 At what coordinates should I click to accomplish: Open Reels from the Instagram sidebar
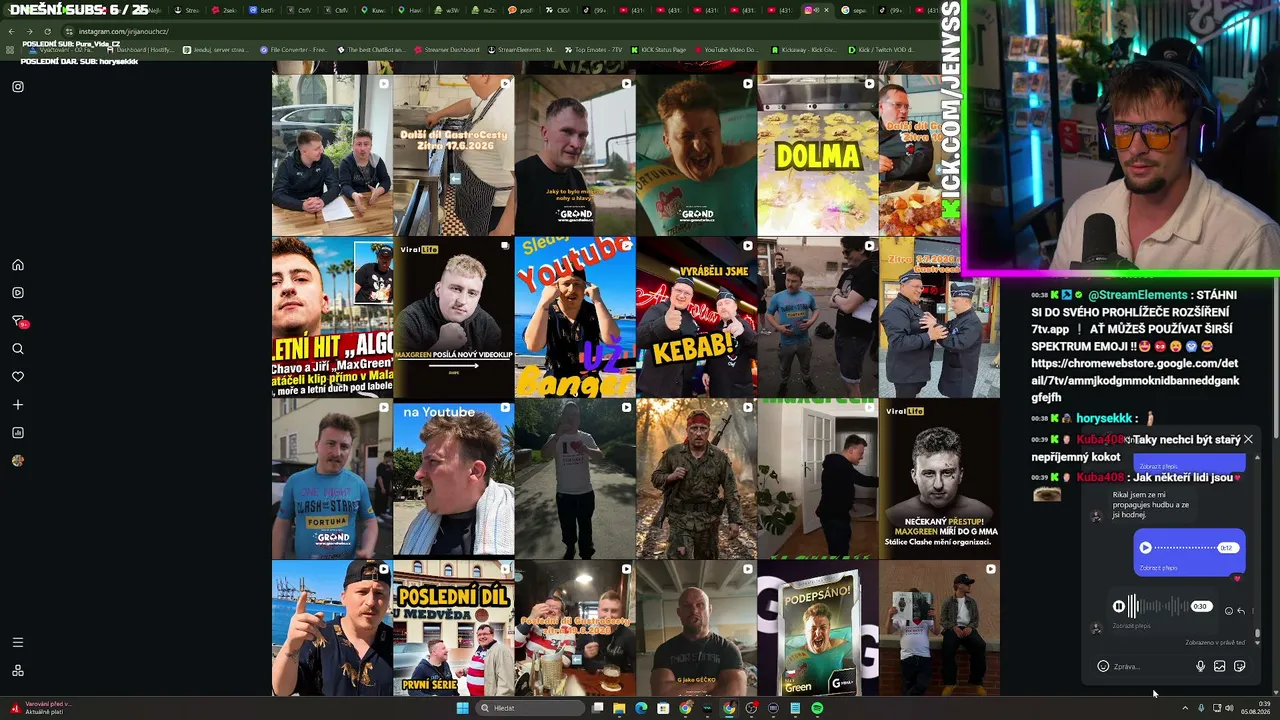[18, 293]
